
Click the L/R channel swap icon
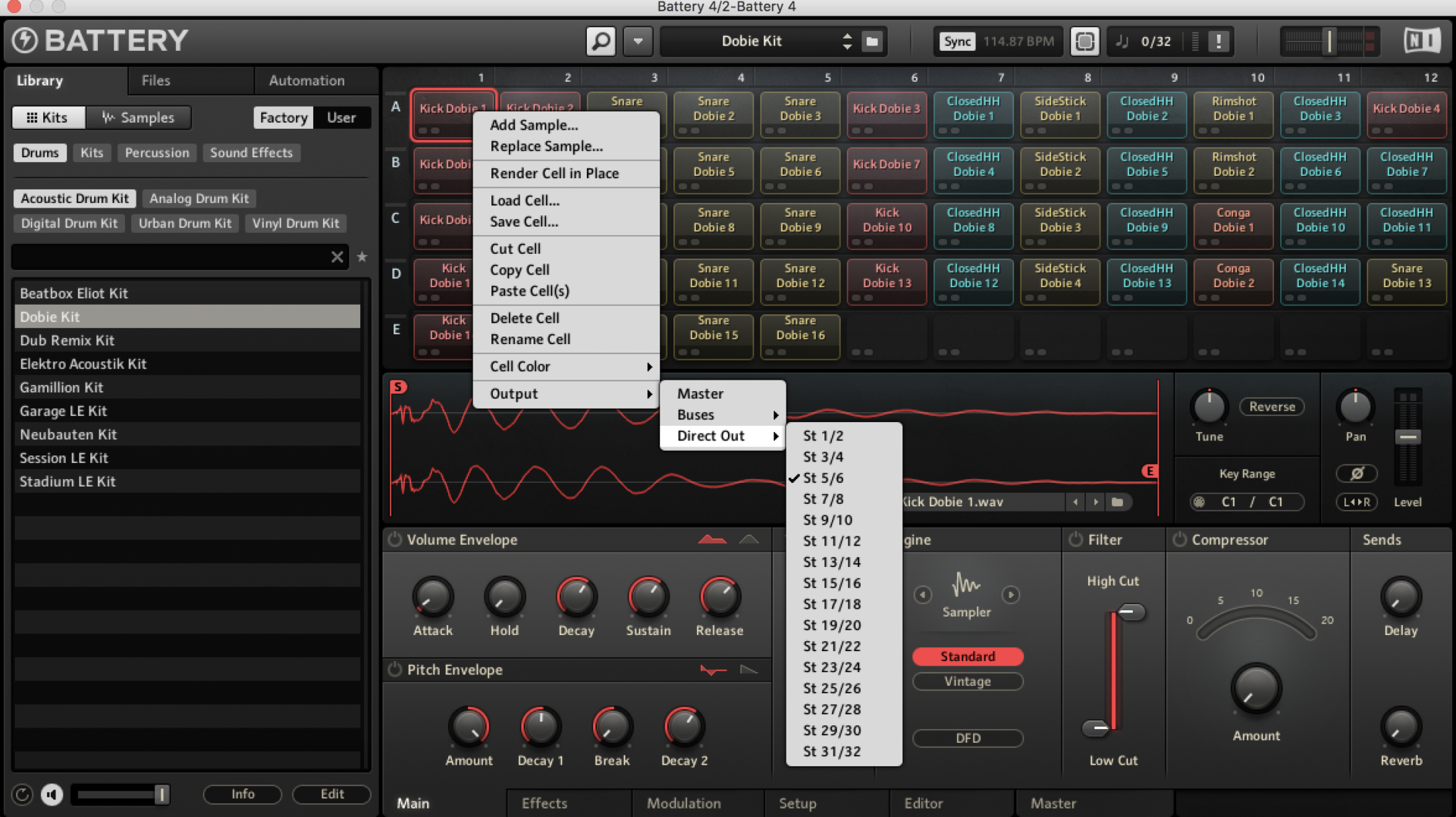1357,502
